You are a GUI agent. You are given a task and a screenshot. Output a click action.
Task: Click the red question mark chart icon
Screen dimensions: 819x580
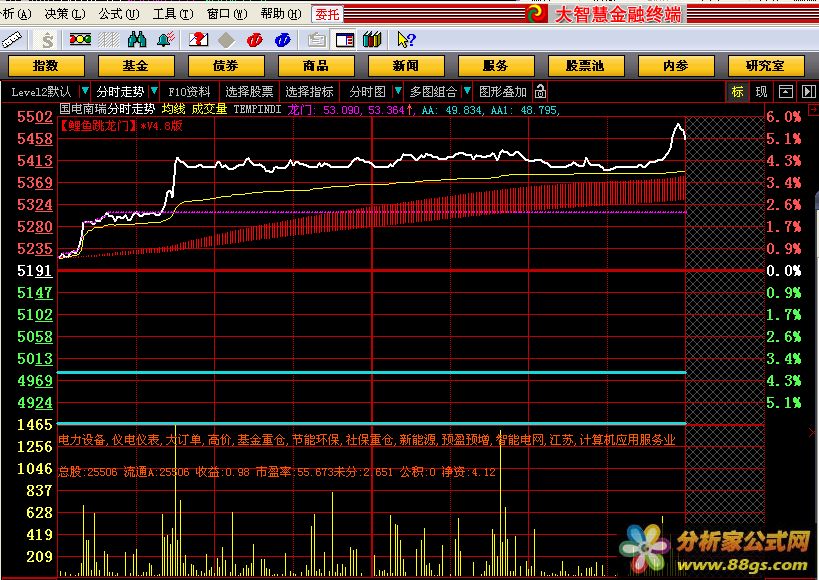198,39
